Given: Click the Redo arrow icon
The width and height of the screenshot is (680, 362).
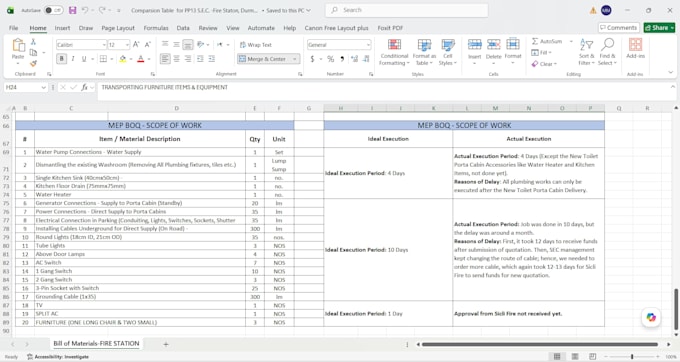Looking at the screenshot, I should click(102, 10).
